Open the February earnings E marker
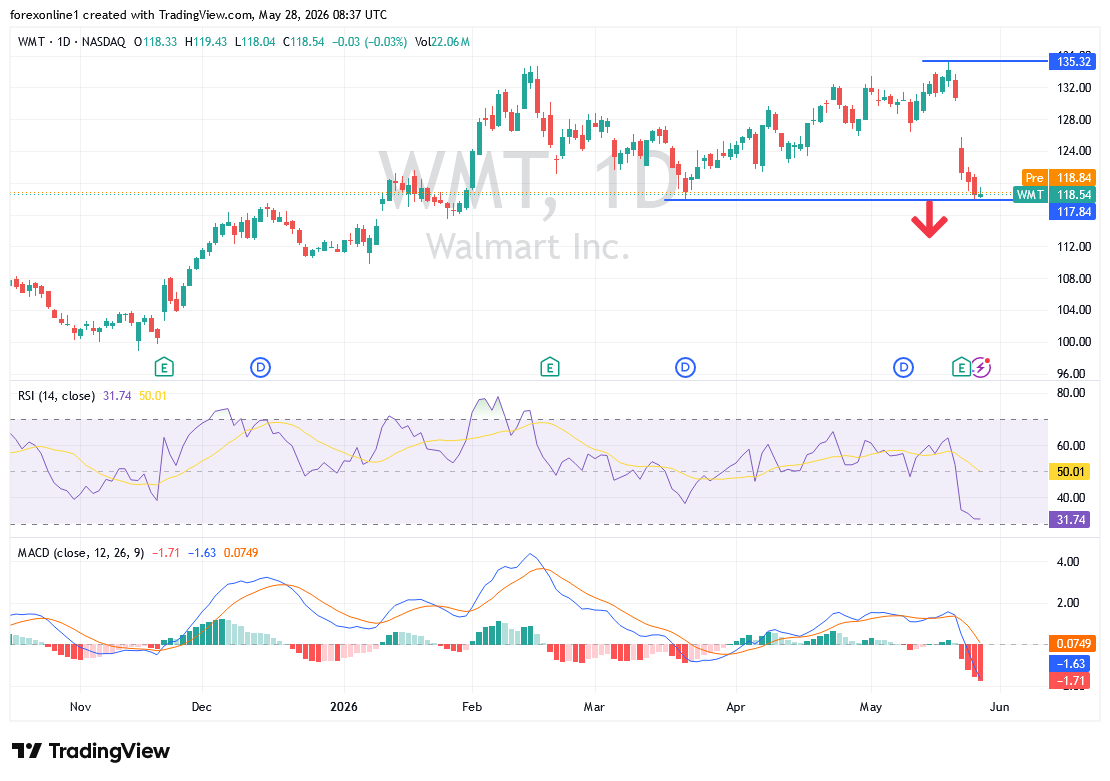Screen dimensions: 1110x781 tap(549, 367)
